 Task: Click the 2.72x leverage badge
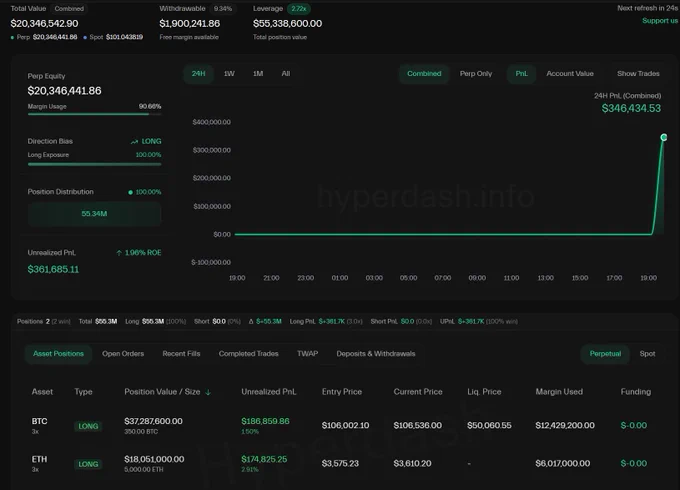(298, 9)
